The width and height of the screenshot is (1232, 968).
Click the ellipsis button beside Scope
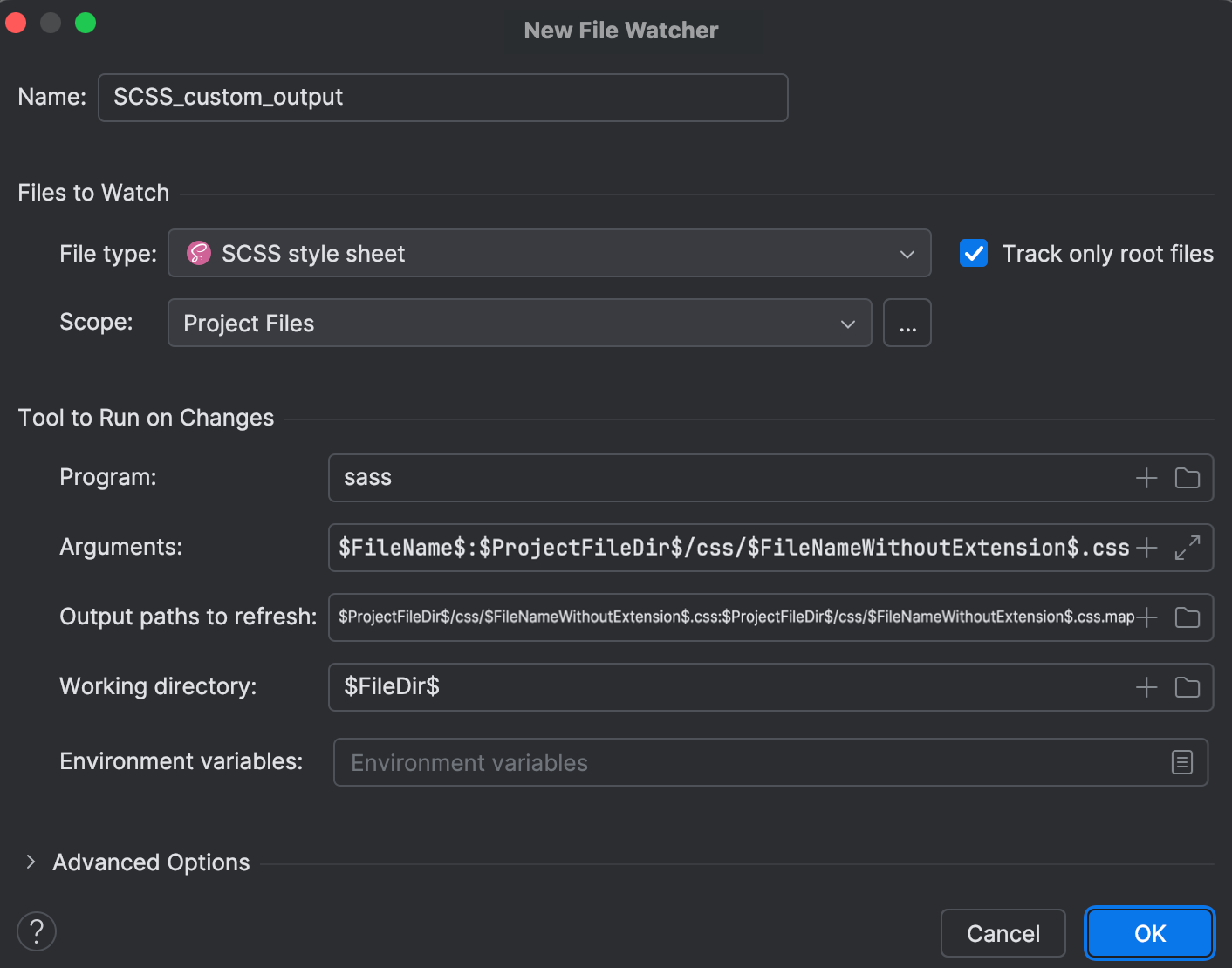click(x=907, y=323)
